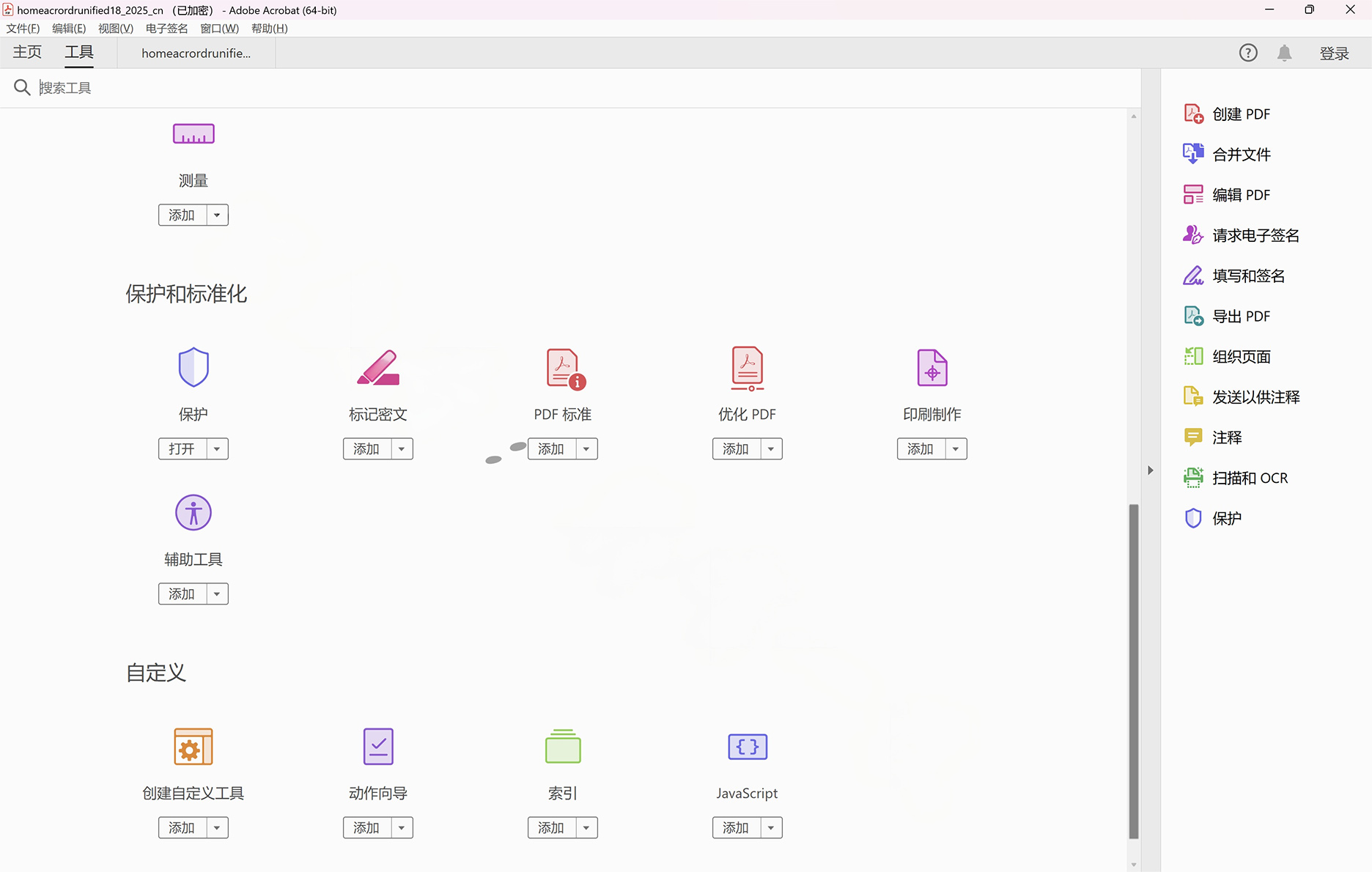Image resolution: width=1372 pixels, height=872 pixels.
Task: Click the help question mark icon
Action: coord(1248,53)
